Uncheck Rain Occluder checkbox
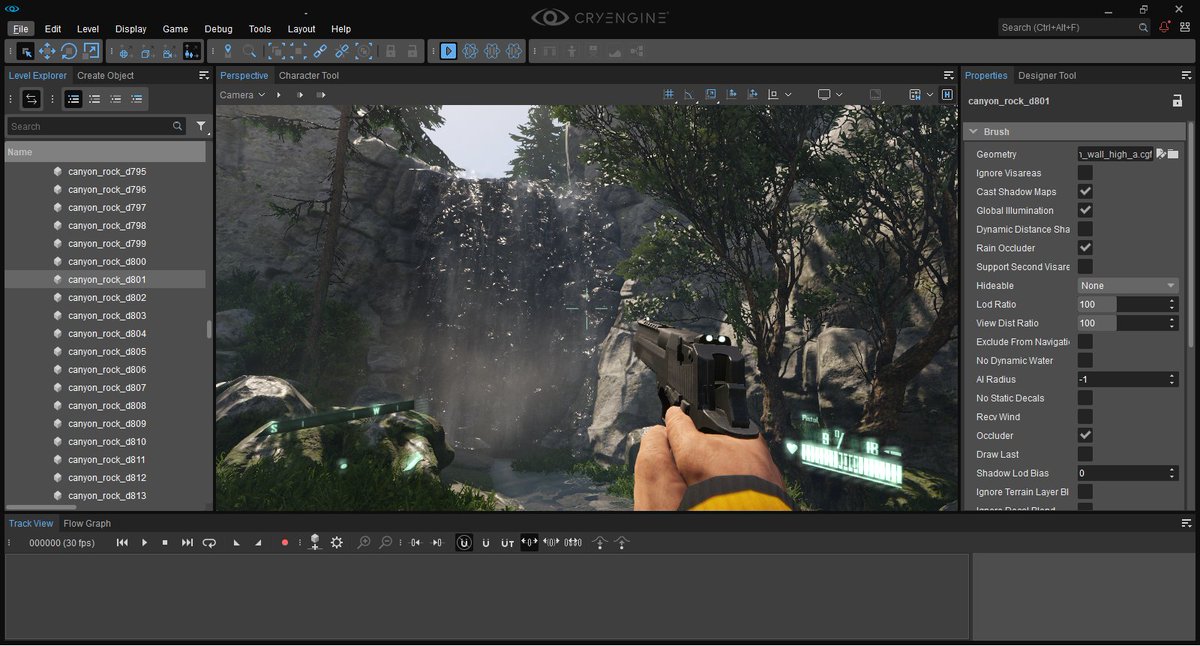 (1085, 248)
